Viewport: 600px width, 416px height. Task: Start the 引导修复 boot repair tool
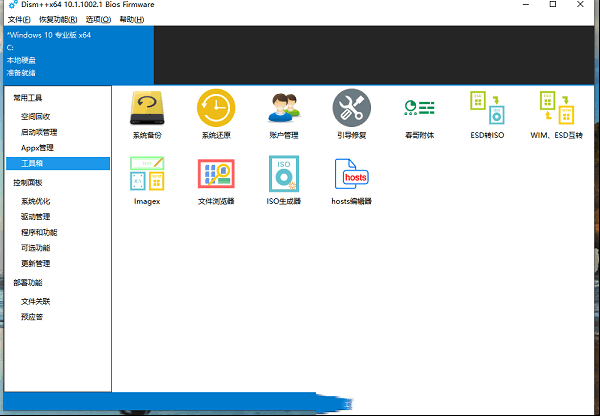point(352,114)
